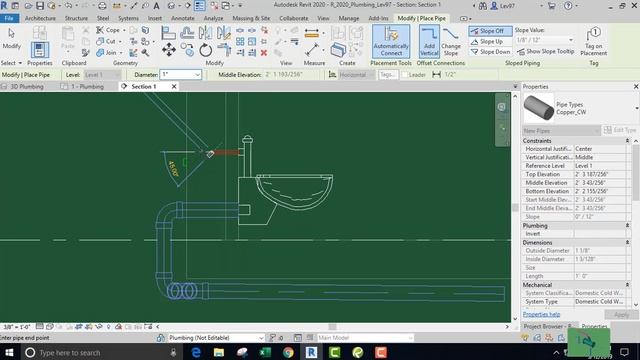Switch to the 3D Plumbing view tab

pos(27,87)
